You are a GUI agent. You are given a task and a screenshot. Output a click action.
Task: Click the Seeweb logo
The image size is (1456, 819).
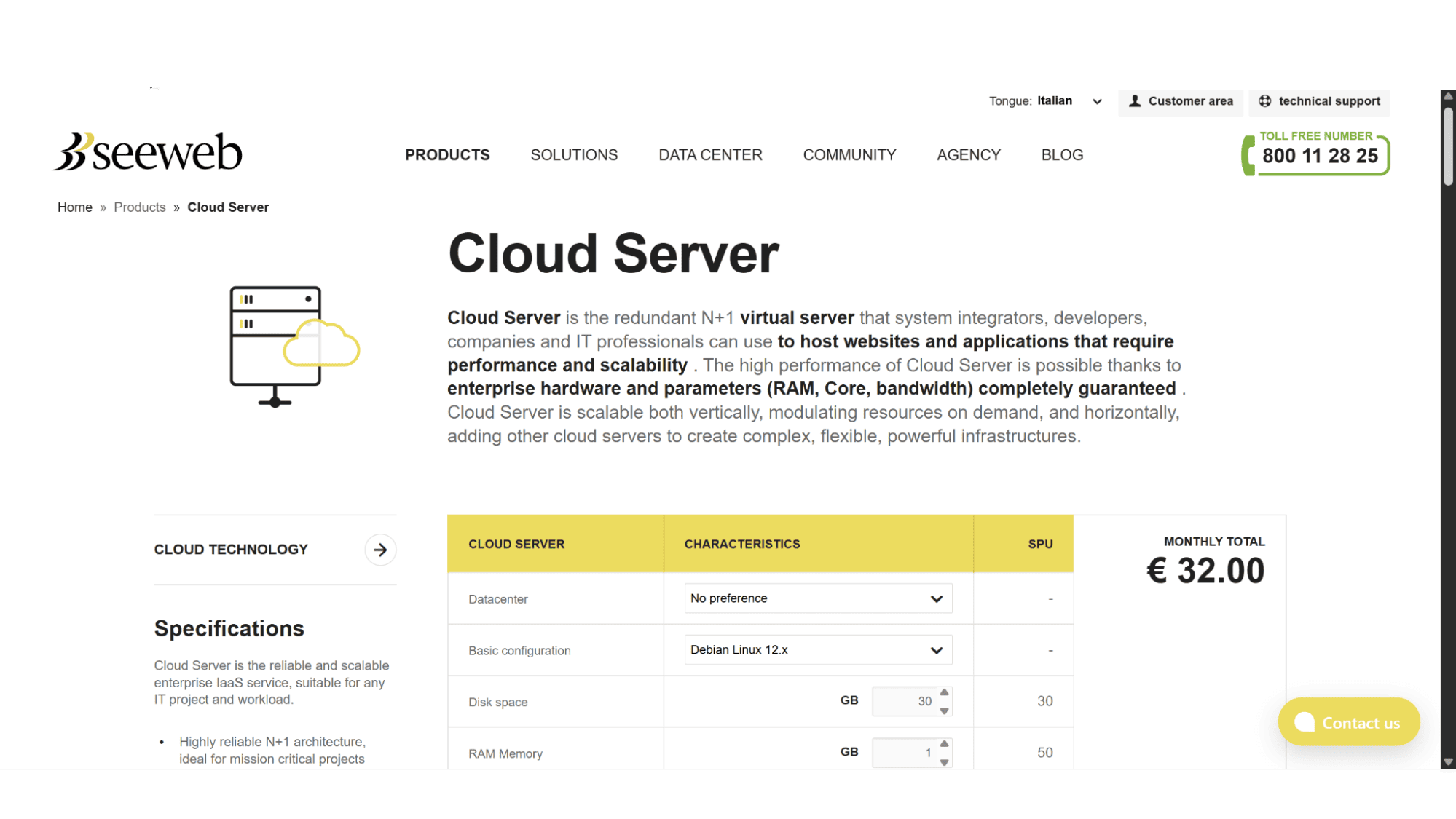tap(148, 152)
